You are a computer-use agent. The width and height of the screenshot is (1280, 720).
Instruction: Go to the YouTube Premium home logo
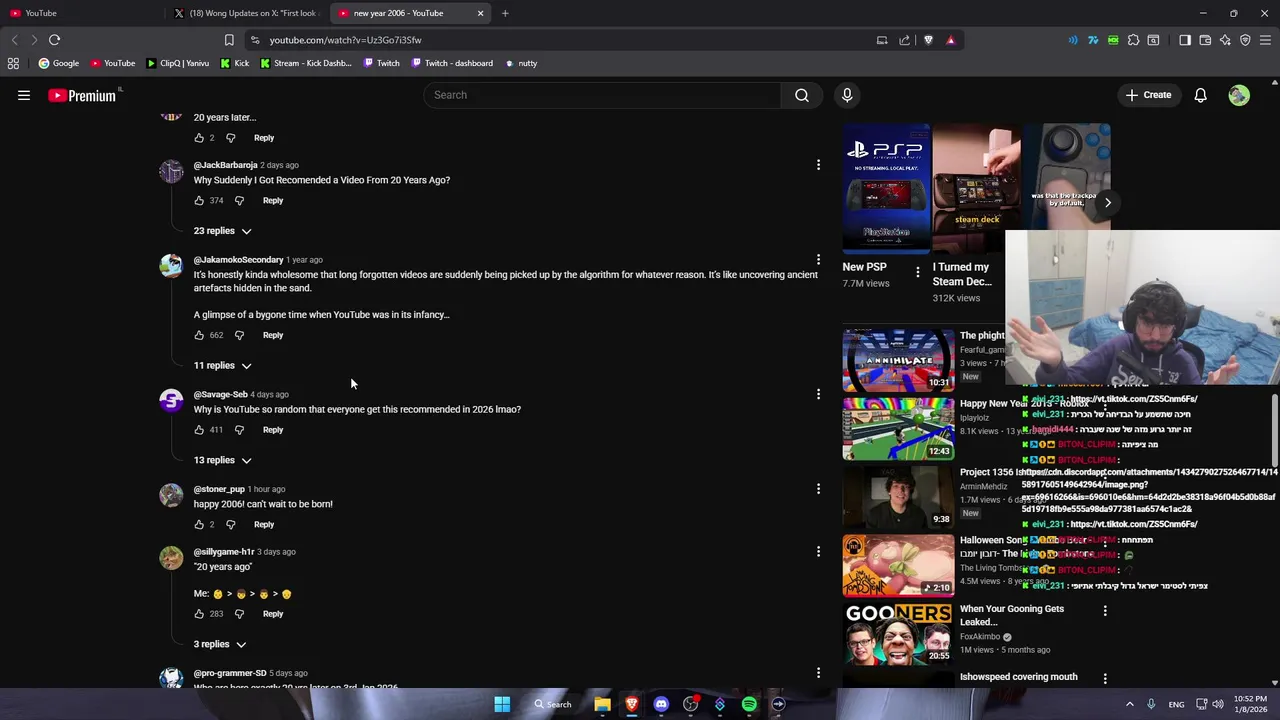tap(82, 95)
